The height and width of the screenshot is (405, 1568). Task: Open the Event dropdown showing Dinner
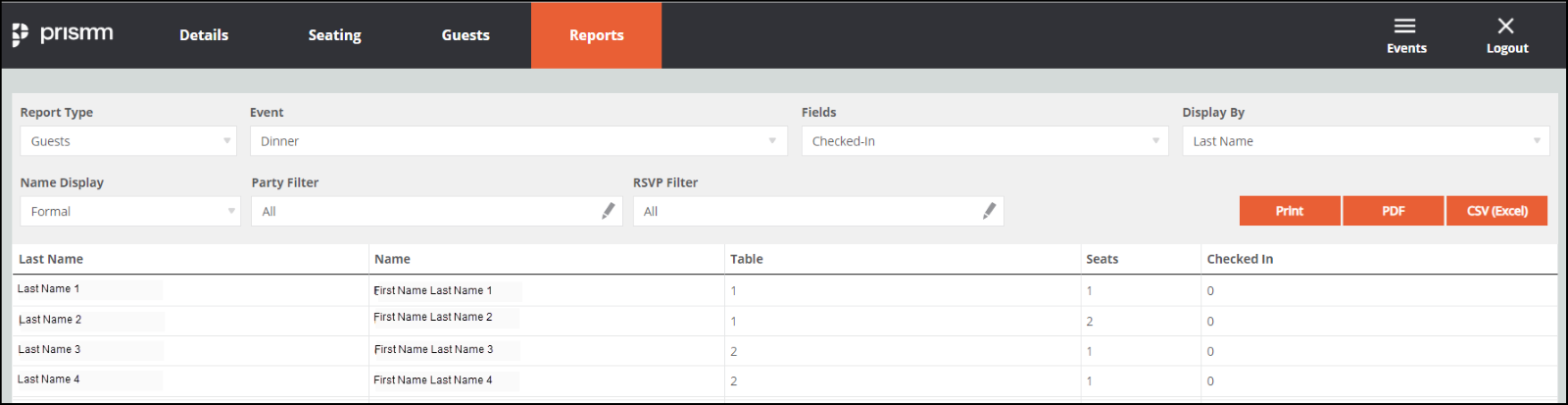(x=519, y=141)
